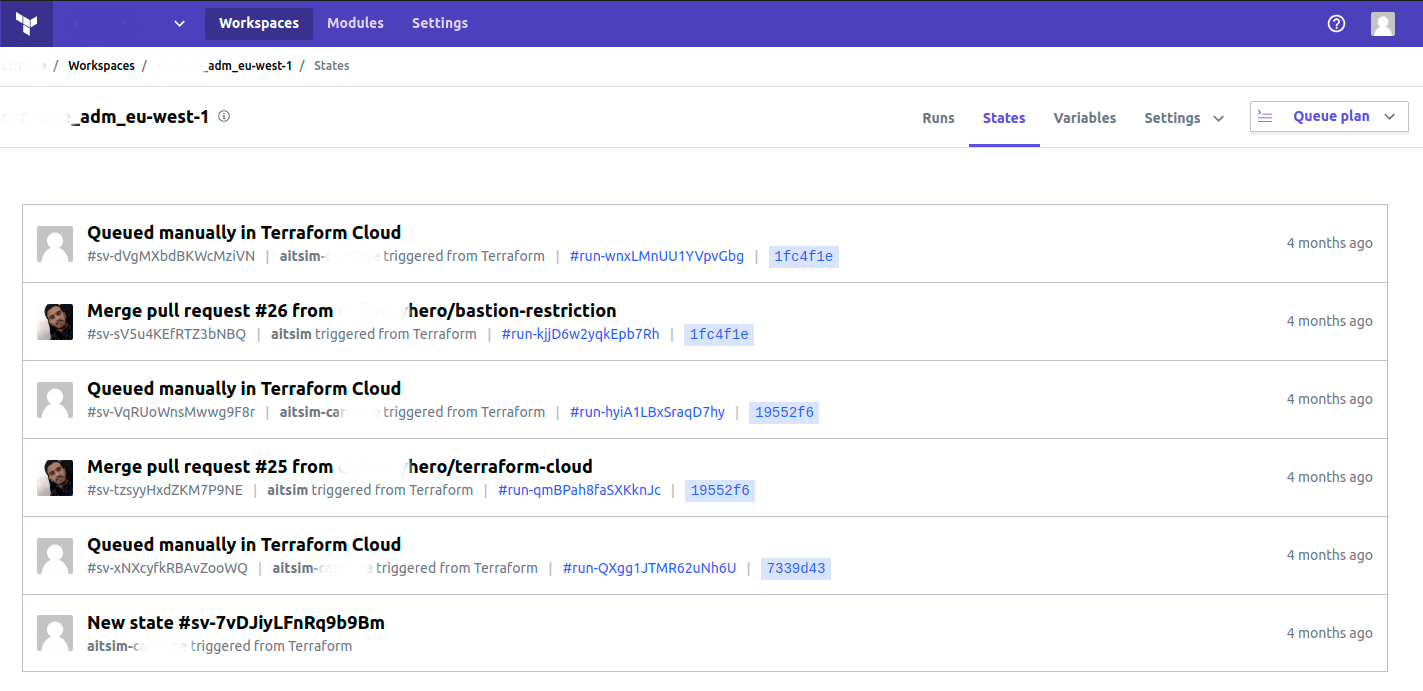Viewport: 1423px width, 691px height.
Task: Open Settings in top navigation bar
Action: click(x=440, y=23)
